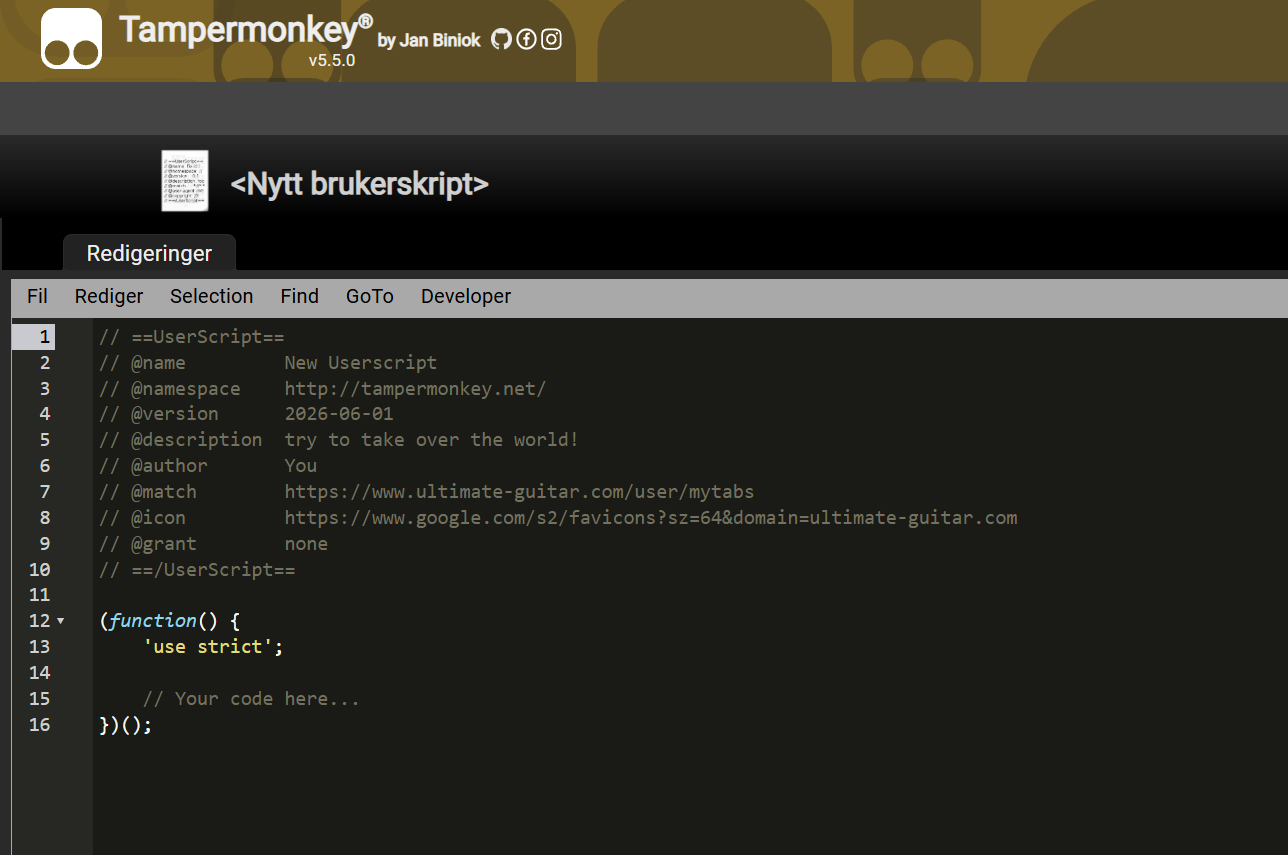The height and width of the screenshot is (855, 1288).
Task: Click line number 7 in the gutter
Action: click(x=45, y=492)
